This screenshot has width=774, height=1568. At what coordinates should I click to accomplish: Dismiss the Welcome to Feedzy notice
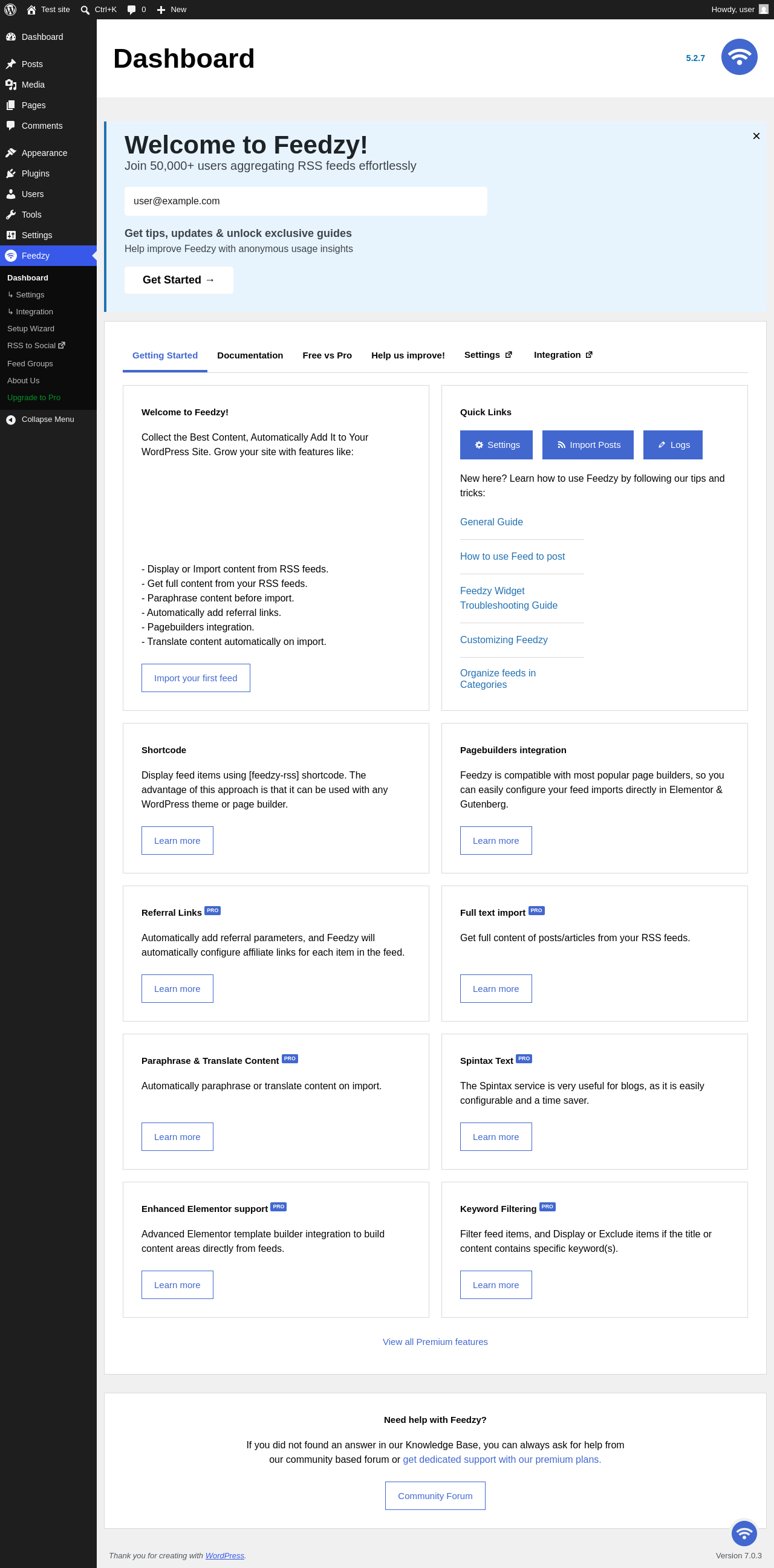(756, 137)
